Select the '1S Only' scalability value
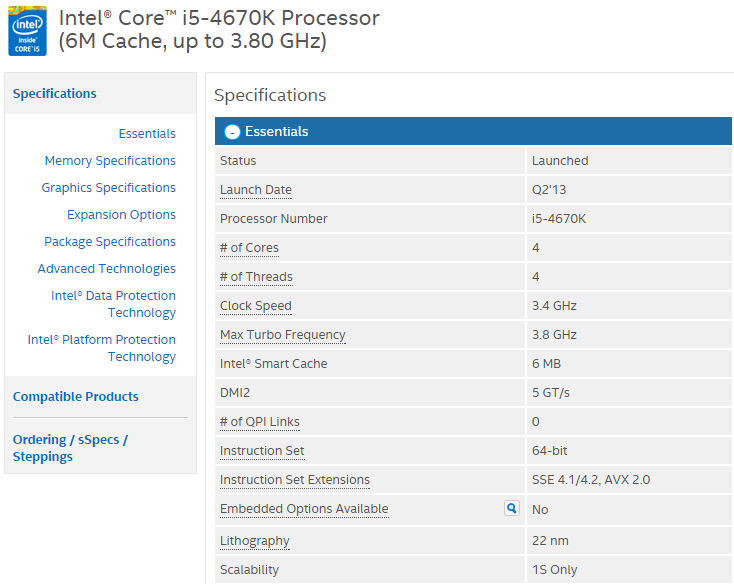The height and width of the screenshot is (584, 734). point(554,570)
